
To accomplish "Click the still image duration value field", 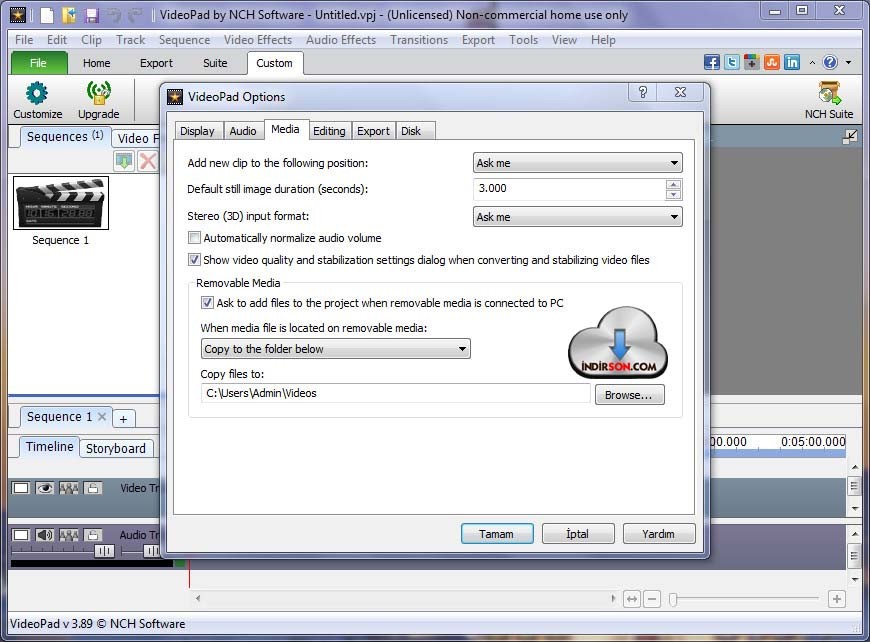I will (x=569, y=189).
